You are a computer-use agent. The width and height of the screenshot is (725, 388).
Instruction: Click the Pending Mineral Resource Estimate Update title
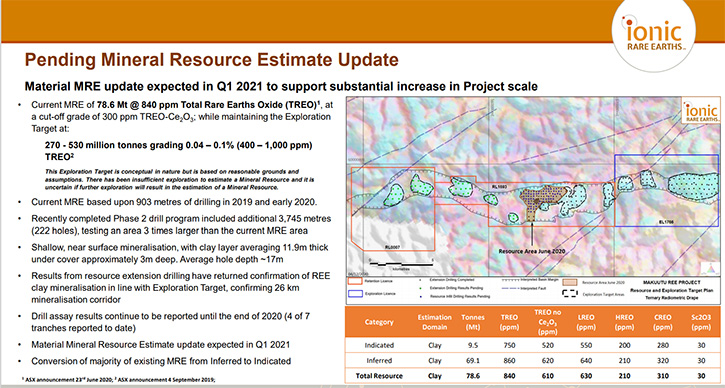(x=211, y=60)
